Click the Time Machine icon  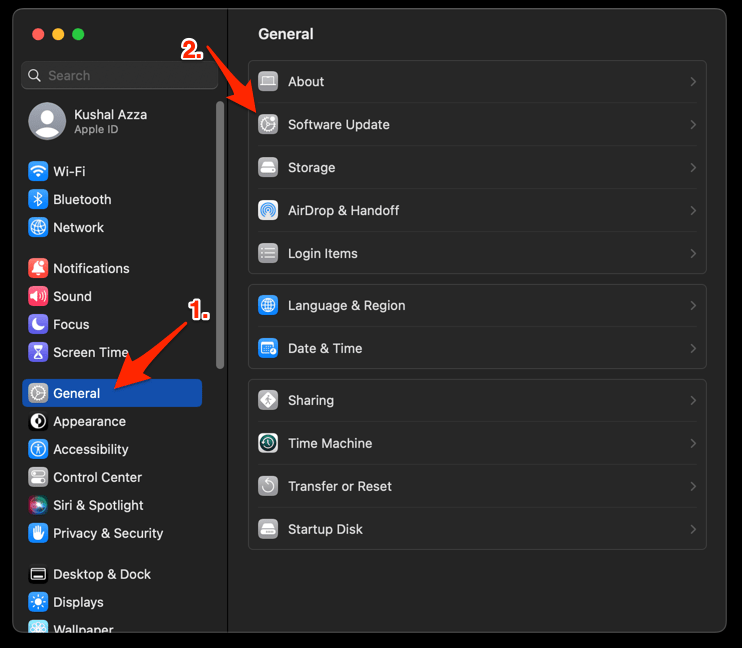[268, 444]
